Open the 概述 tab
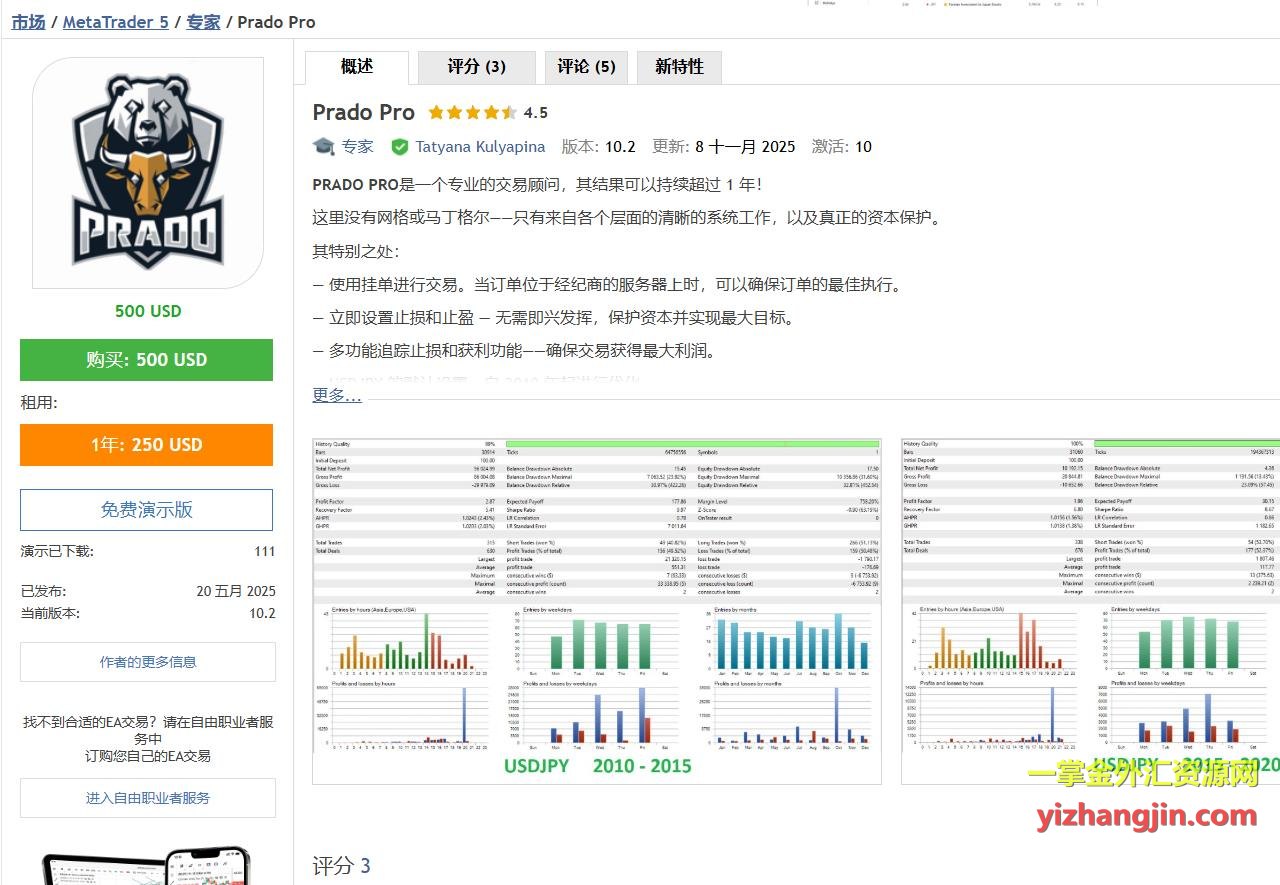The image size is (1280, 885). 357,67
